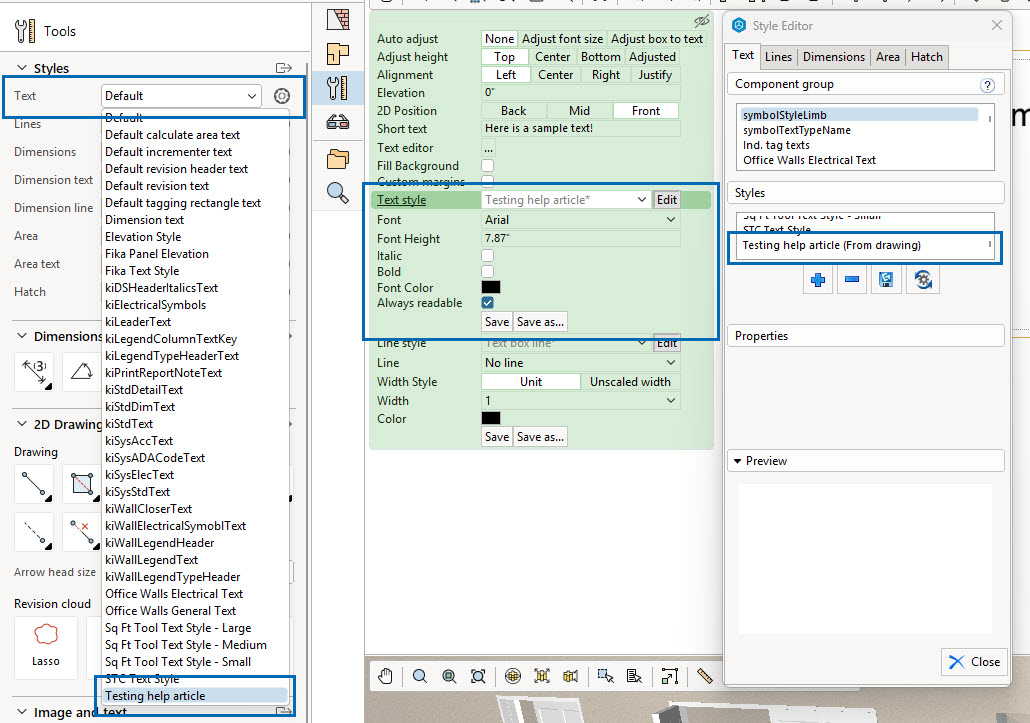Click the Font Color black swatch
The image size is (1030, 723).
click(491, 287)
